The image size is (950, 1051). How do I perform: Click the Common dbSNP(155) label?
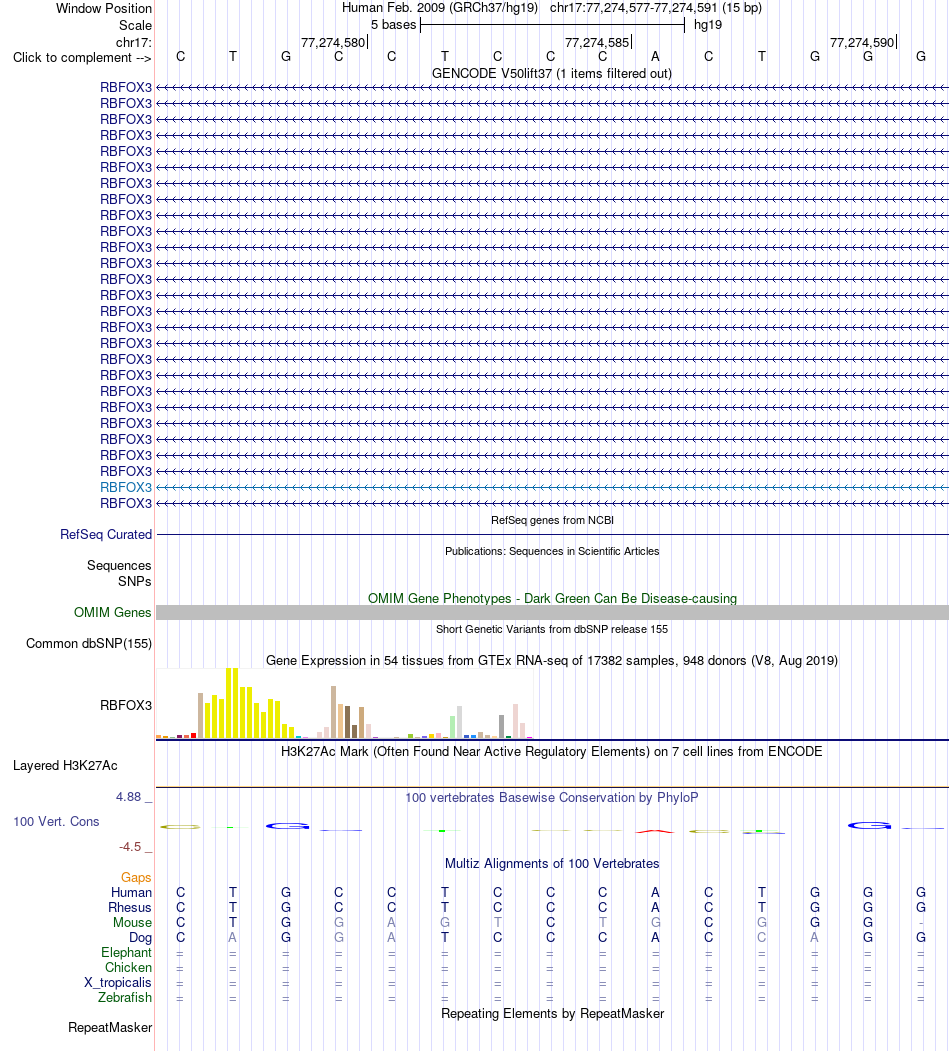pos(89,643)
